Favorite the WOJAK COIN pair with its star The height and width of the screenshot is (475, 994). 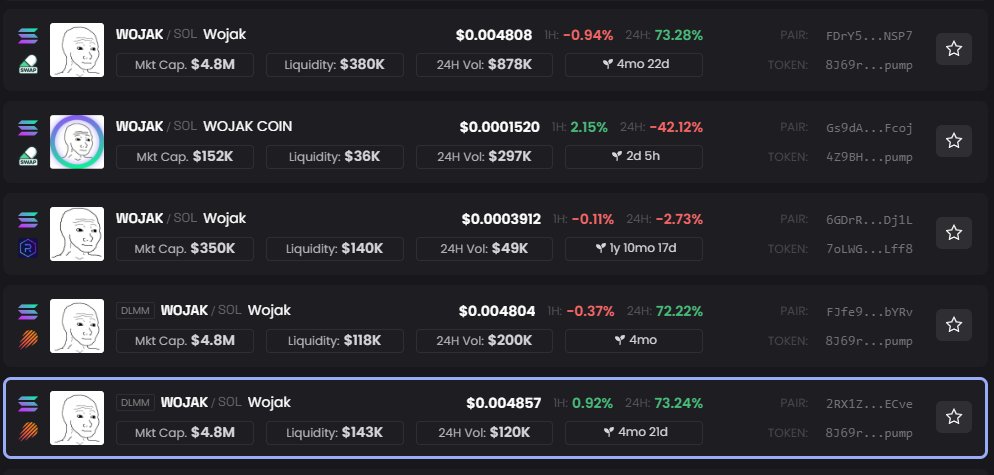click(x=954, y=141)
